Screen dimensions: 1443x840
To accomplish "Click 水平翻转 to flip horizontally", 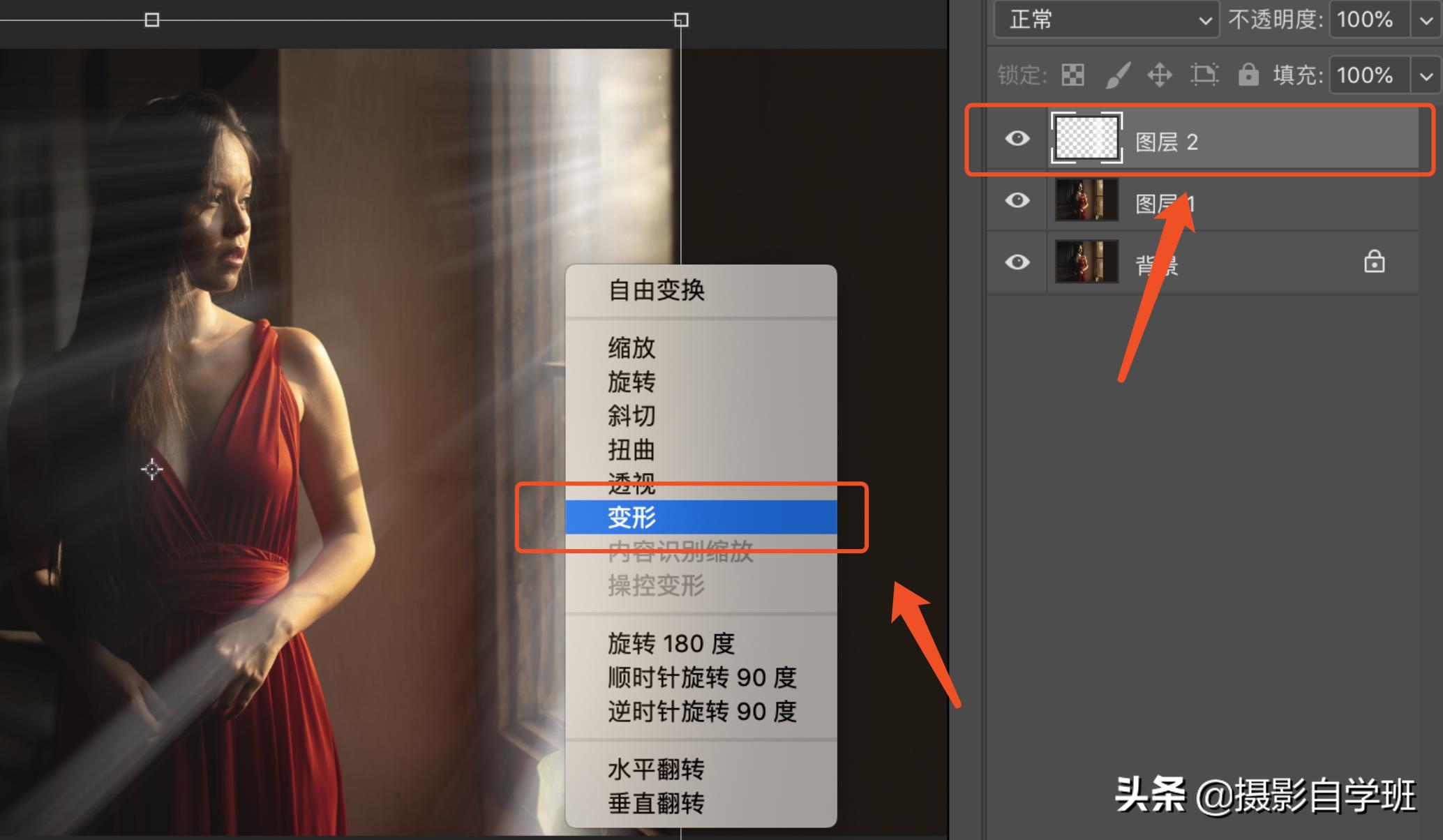I will pyautogui.click(x=656, y=768).
